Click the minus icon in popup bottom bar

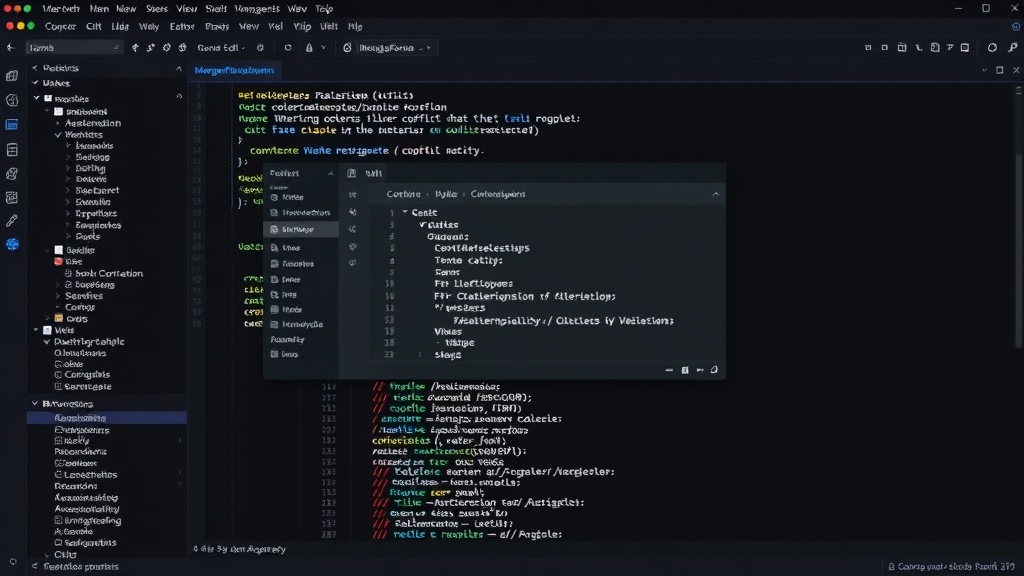(669, 370)
